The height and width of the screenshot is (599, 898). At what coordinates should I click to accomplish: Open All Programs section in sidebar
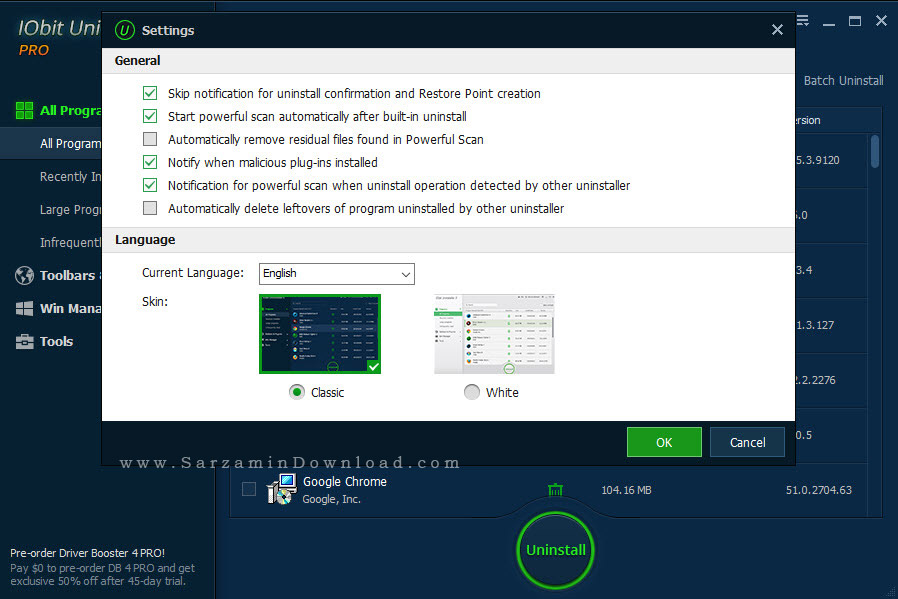pos(70,111)
